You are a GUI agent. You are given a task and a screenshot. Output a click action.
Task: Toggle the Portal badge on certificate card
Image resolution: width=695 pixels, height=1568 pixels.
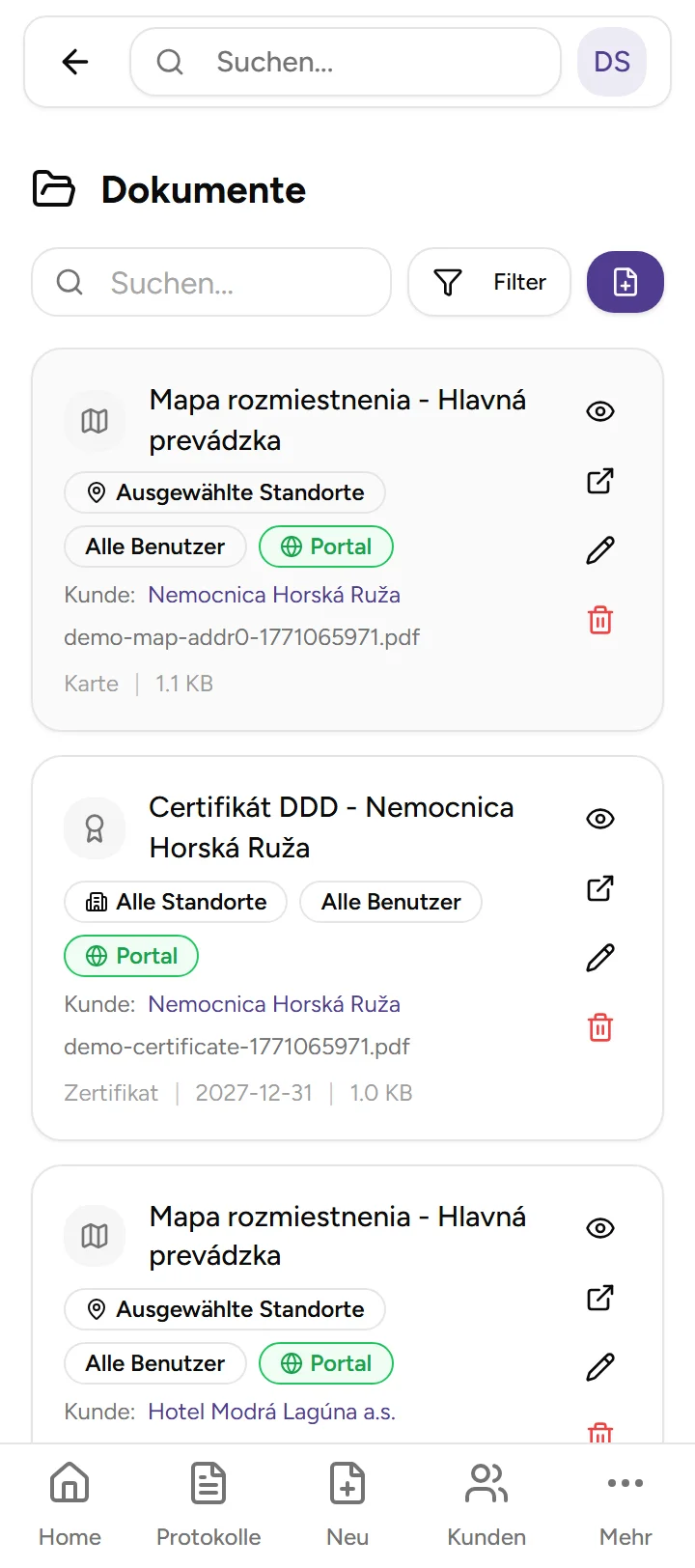click(x=130, y=956)
